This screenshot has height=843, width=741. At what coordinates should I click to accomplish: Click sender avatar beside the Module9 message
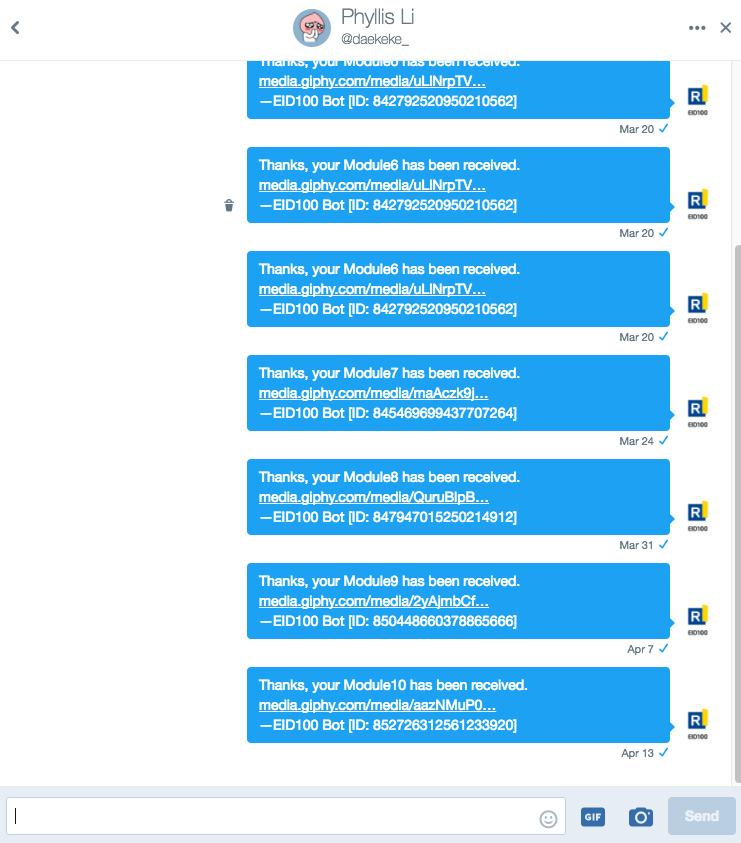[x=697, y=620]
